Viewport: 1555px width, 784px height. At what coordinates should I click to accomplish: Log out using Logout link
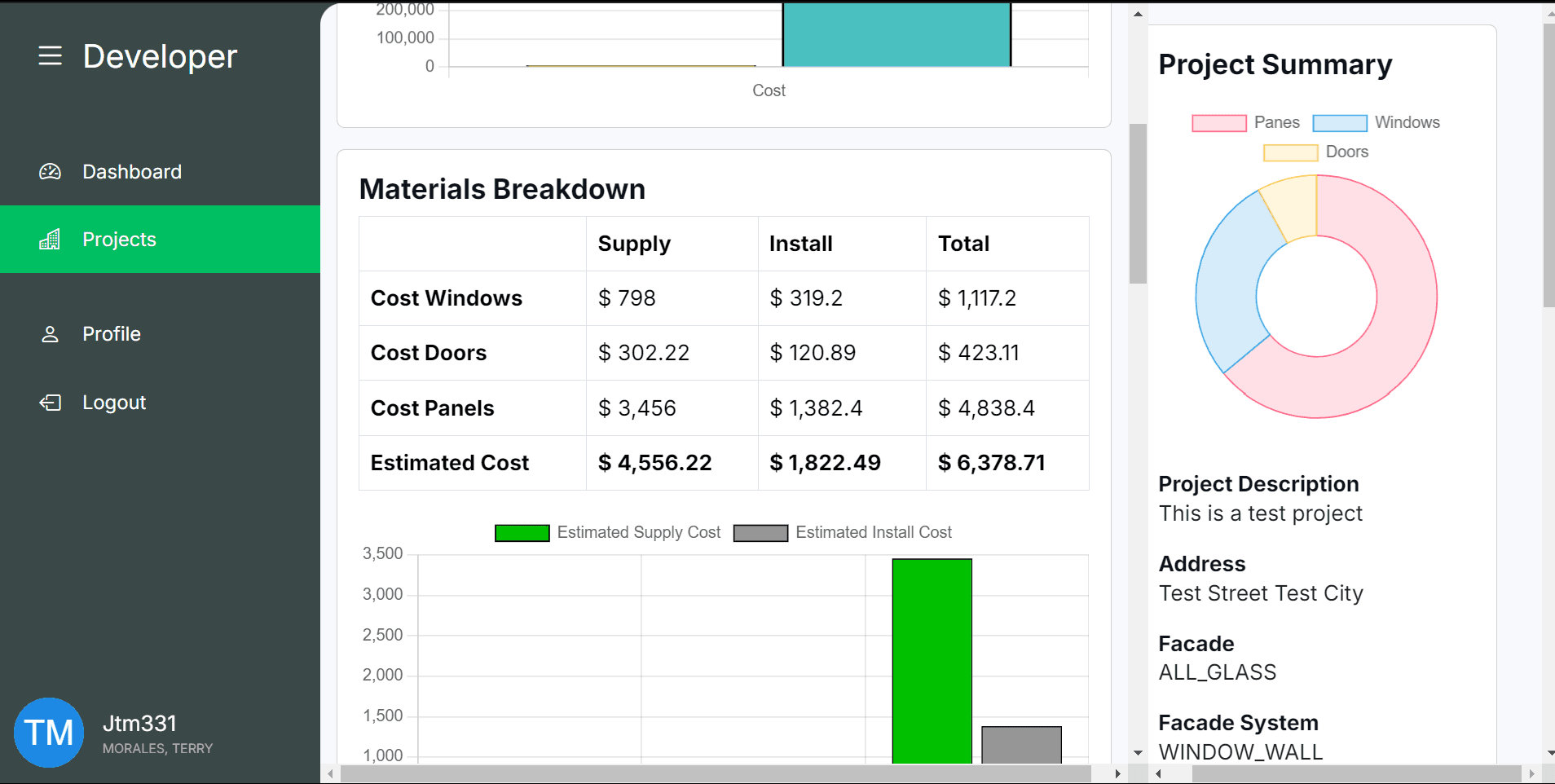[x=114, y=403]
